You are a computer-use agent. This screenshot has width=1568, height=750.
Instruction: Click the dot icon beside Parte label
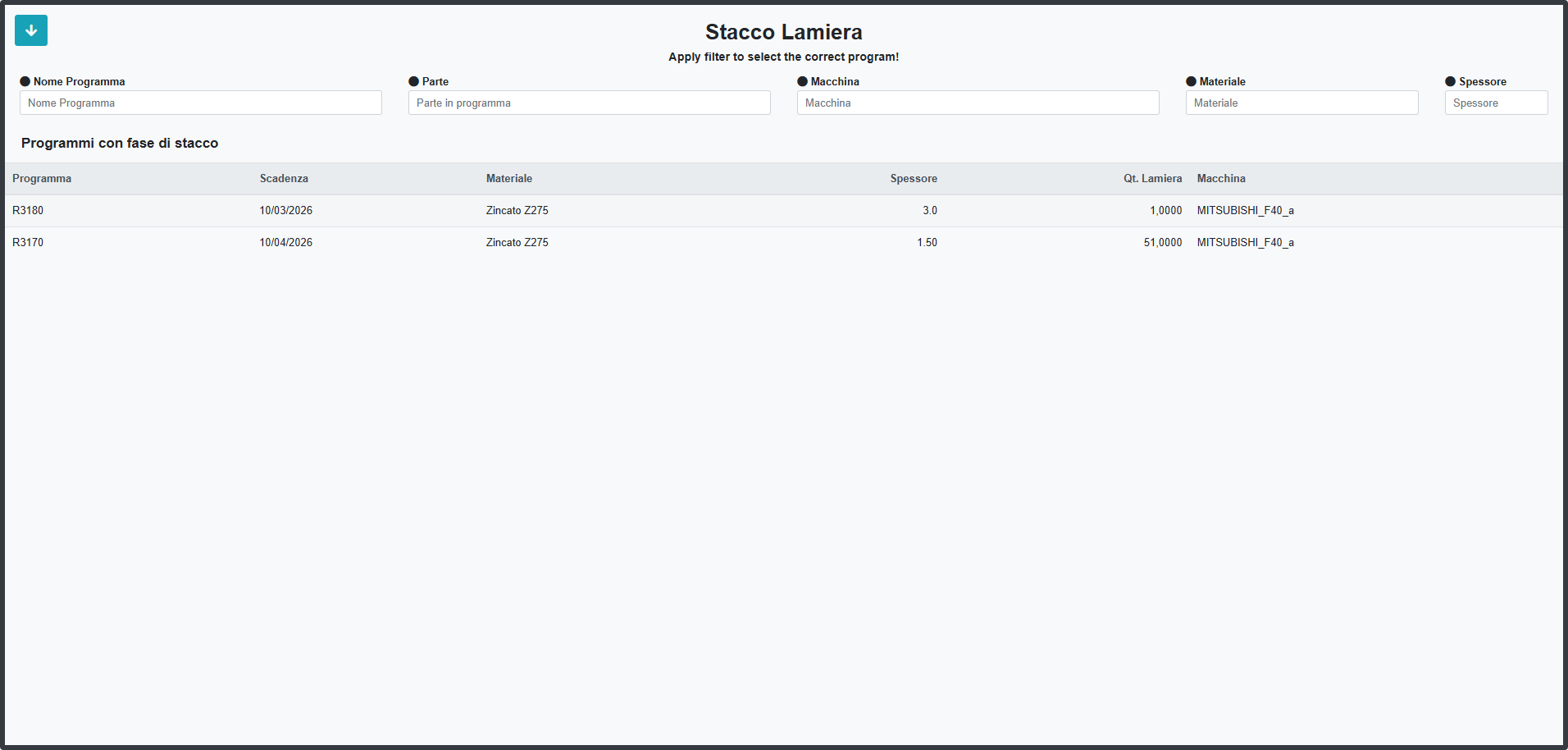coord(414,81)
